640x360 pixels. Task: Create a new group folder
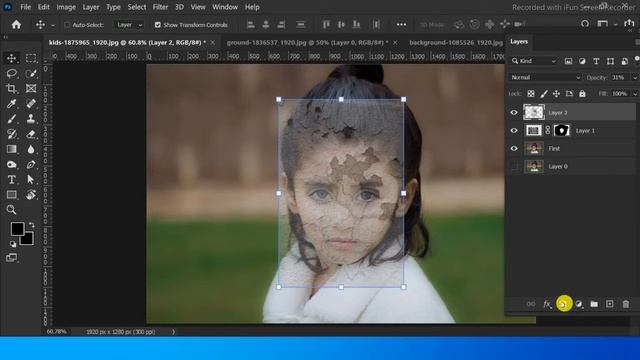coord(594,304)
